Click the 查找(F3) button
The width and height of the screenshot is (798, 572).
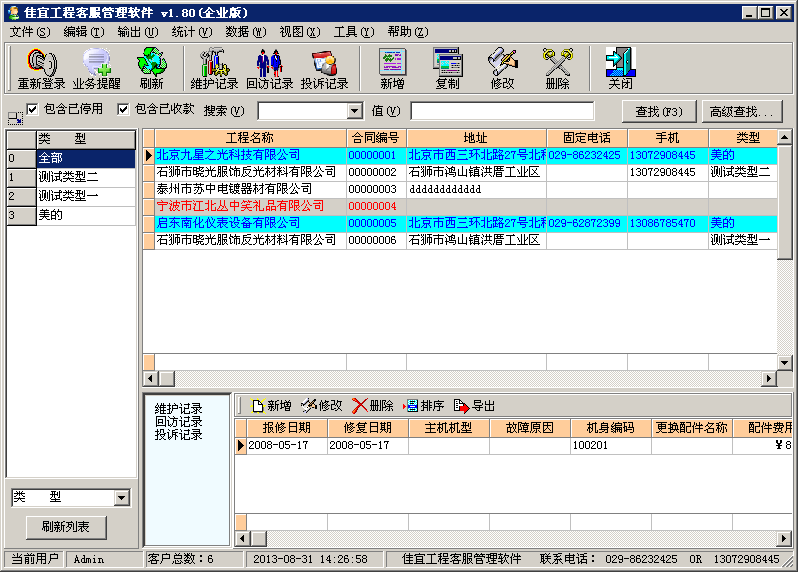coord(659,111)
